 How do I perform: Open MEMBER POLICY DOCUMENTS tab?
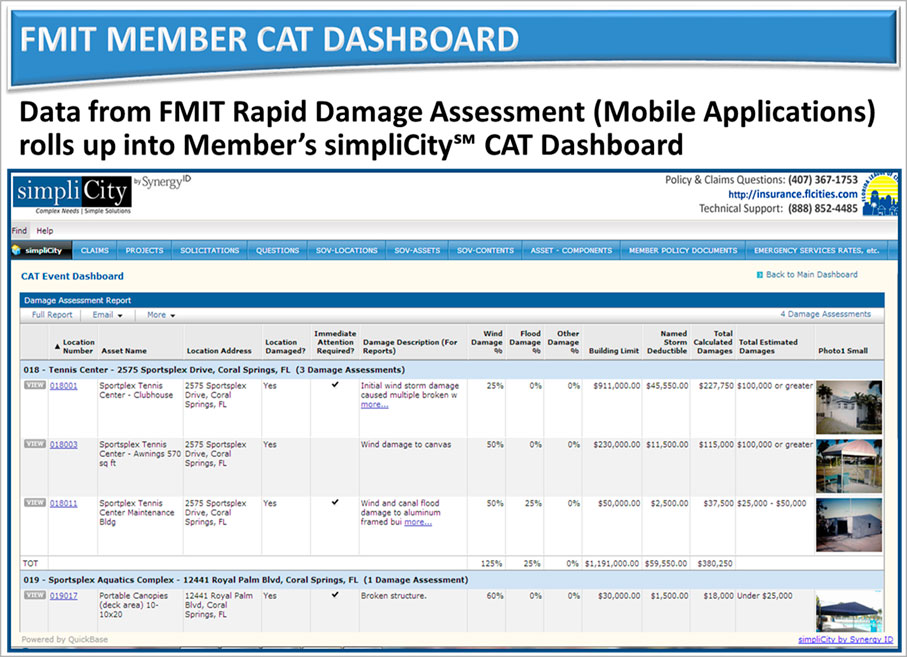coord(683,250)
